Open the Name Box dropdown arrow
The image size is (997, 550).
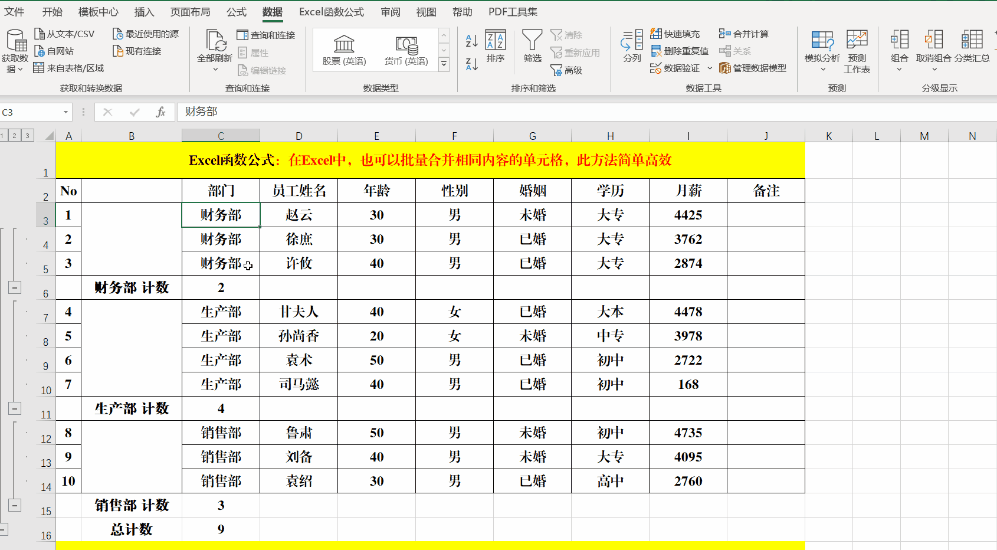click(x=65, y=113)
